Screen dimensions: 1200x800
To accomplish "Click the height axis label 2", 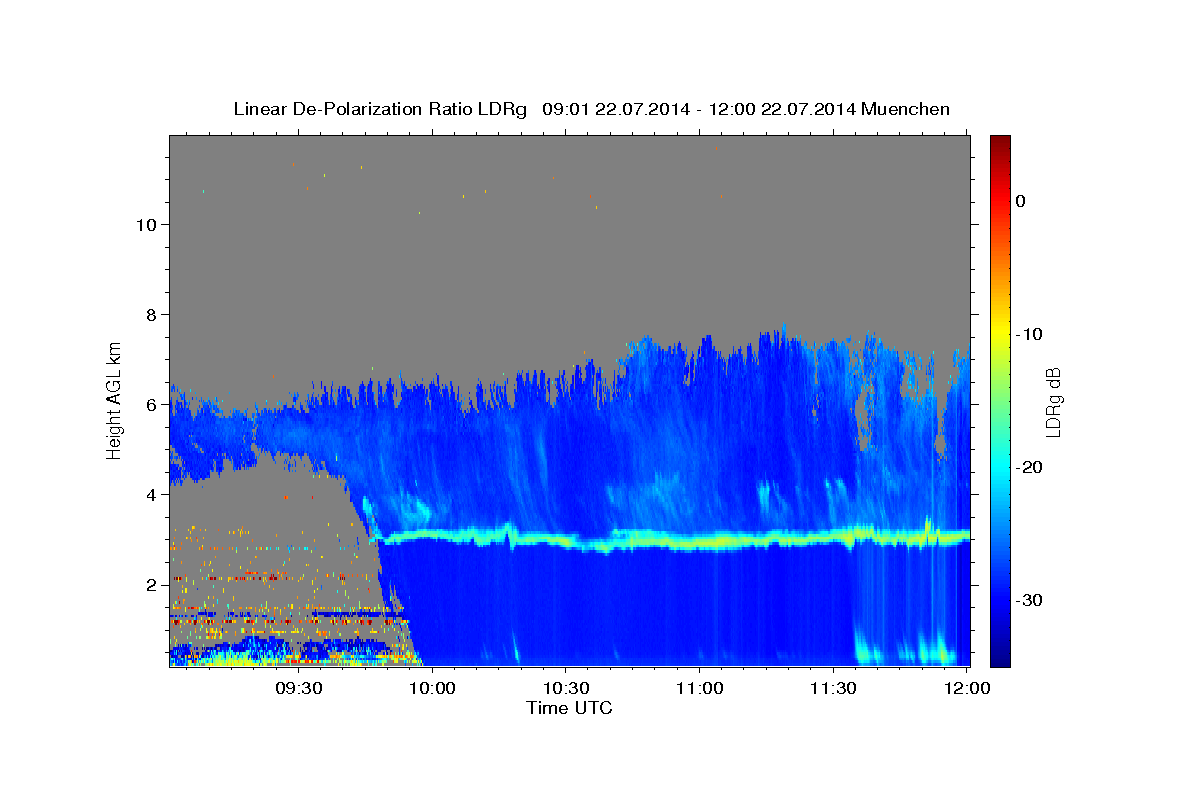I will 150,585.
